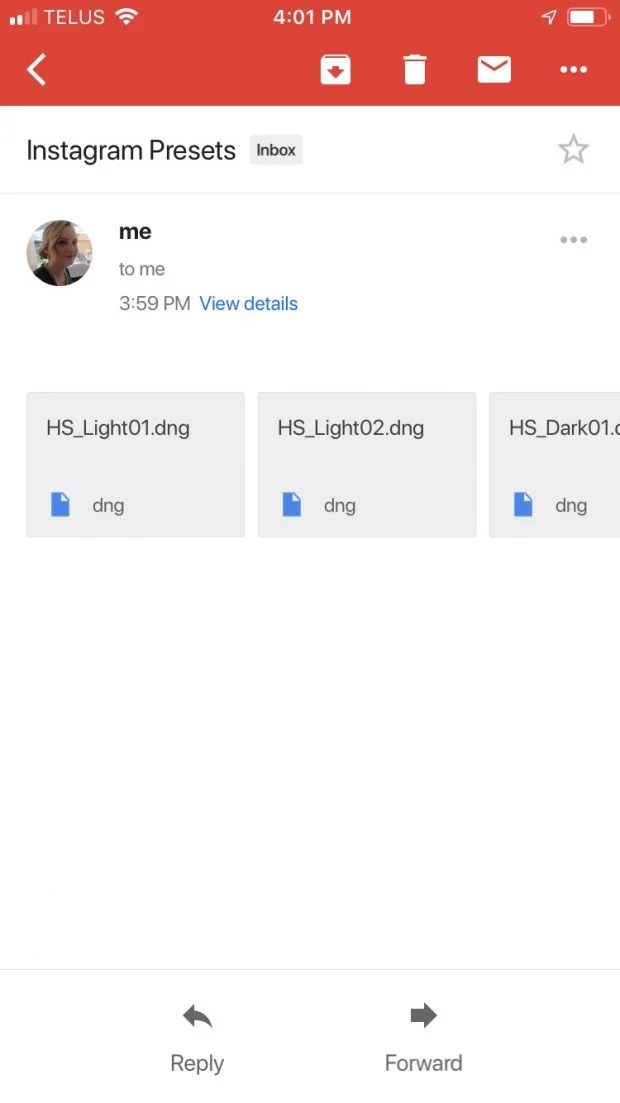
Task: Forward this email
Action: pyautogui.click(x=423, y=1038)
